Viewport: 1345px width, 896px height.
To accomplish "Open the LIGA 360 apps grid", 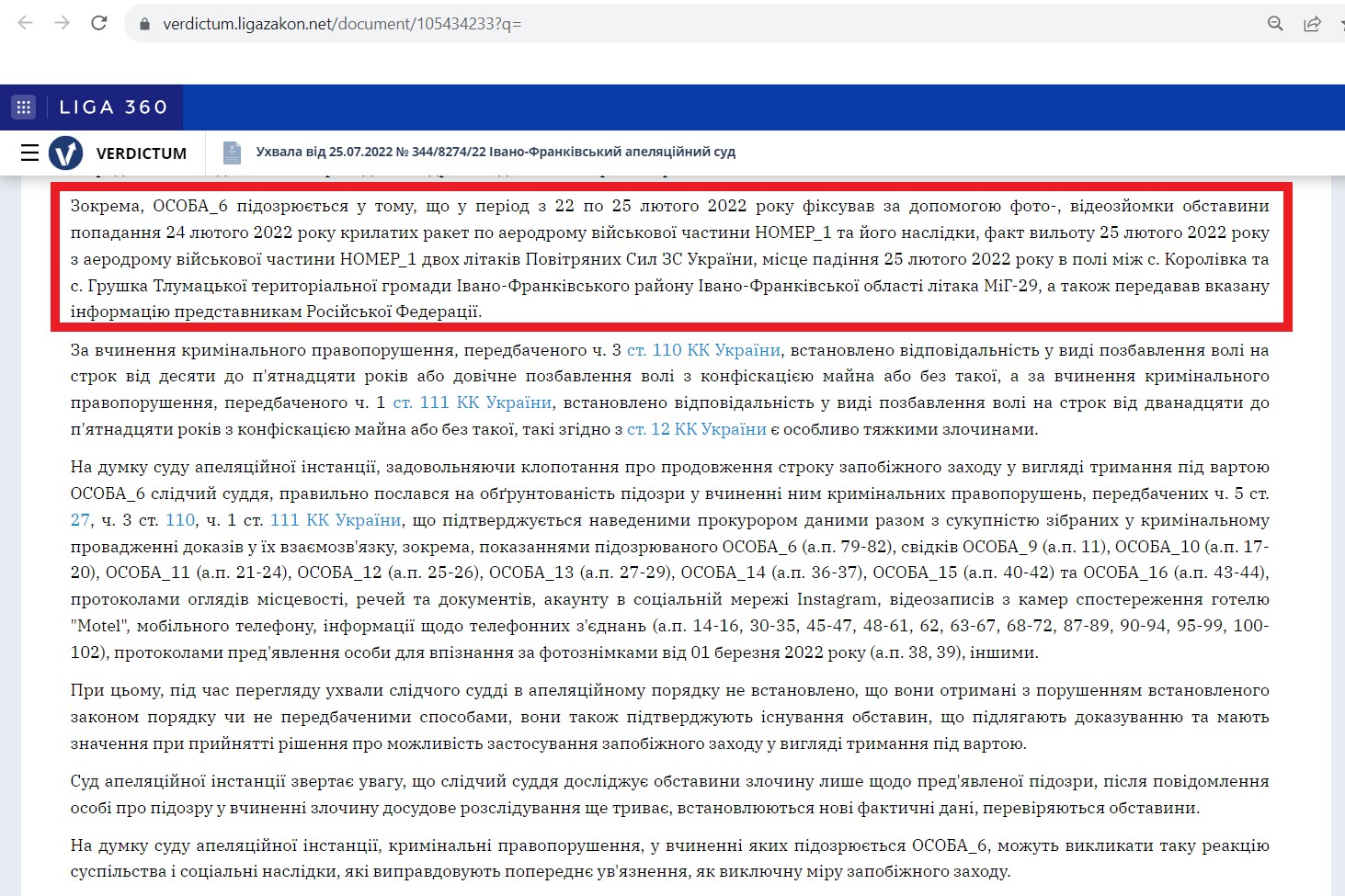I will coord(24,108).
